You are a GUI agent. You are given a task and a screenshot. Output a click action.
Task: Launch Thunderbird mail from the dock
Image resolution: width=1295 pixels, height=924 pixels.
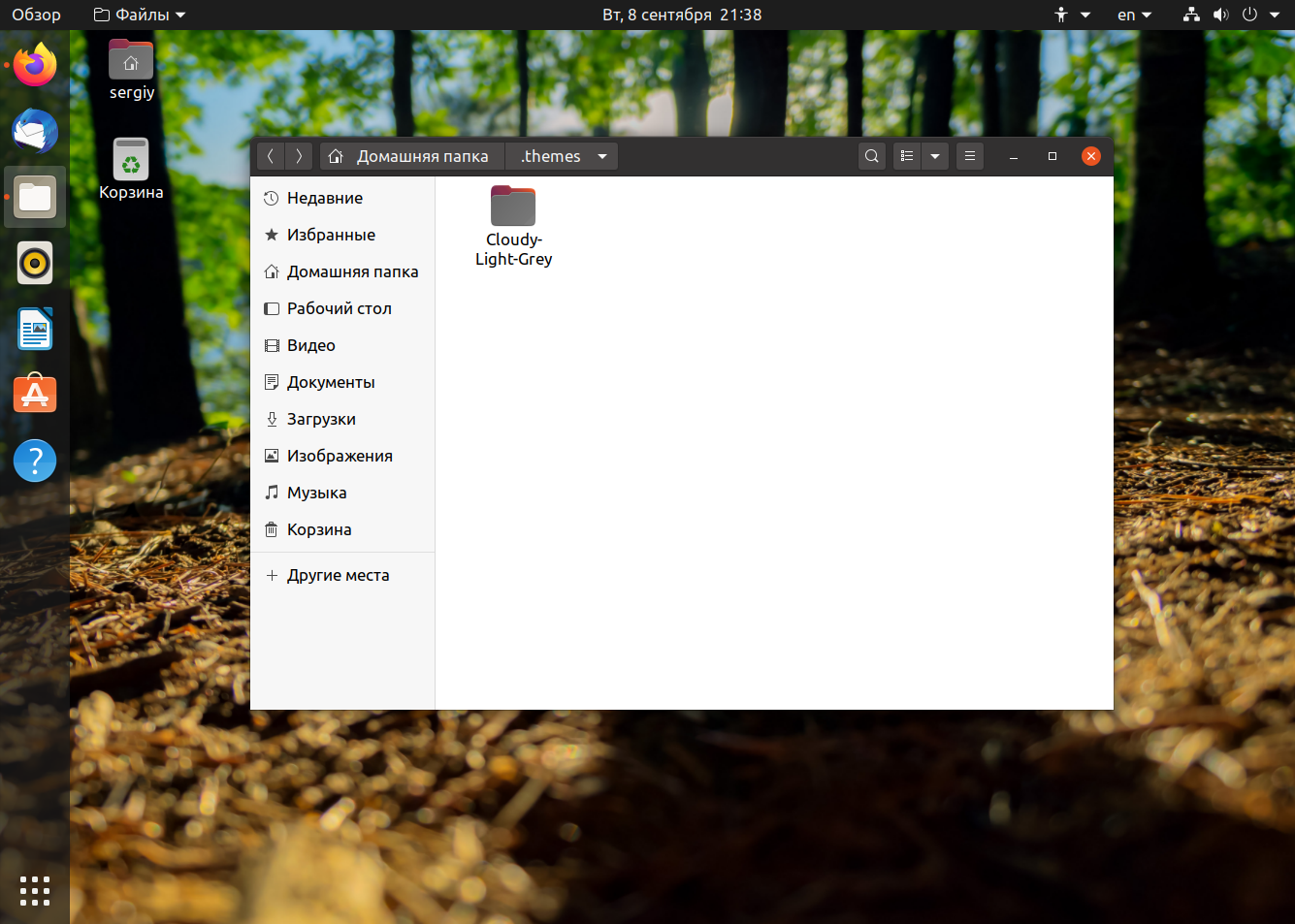click(35, 131)
